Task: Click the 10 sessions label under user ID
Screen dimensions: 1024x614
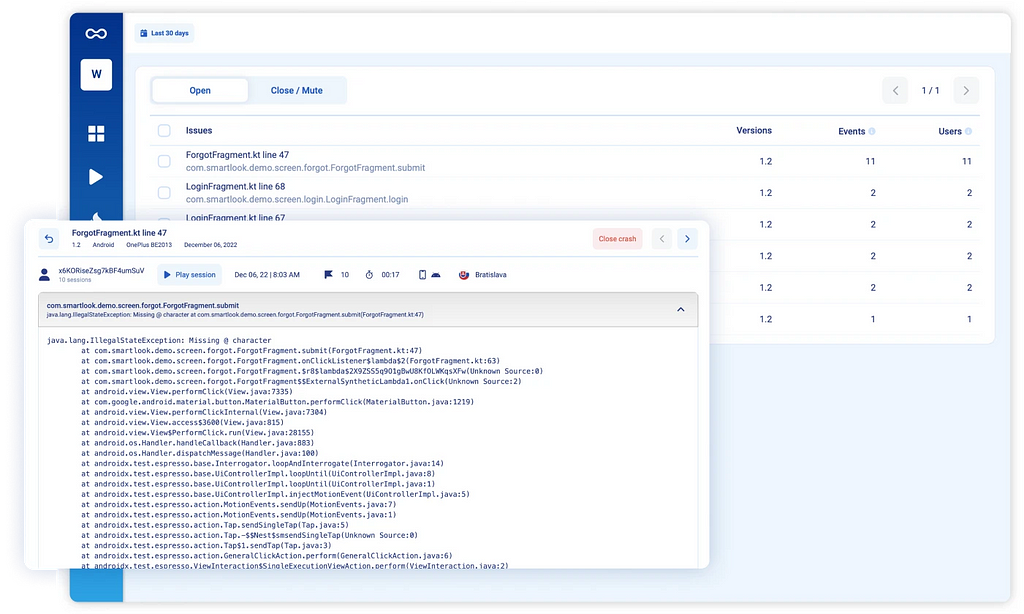Action: 74,280
